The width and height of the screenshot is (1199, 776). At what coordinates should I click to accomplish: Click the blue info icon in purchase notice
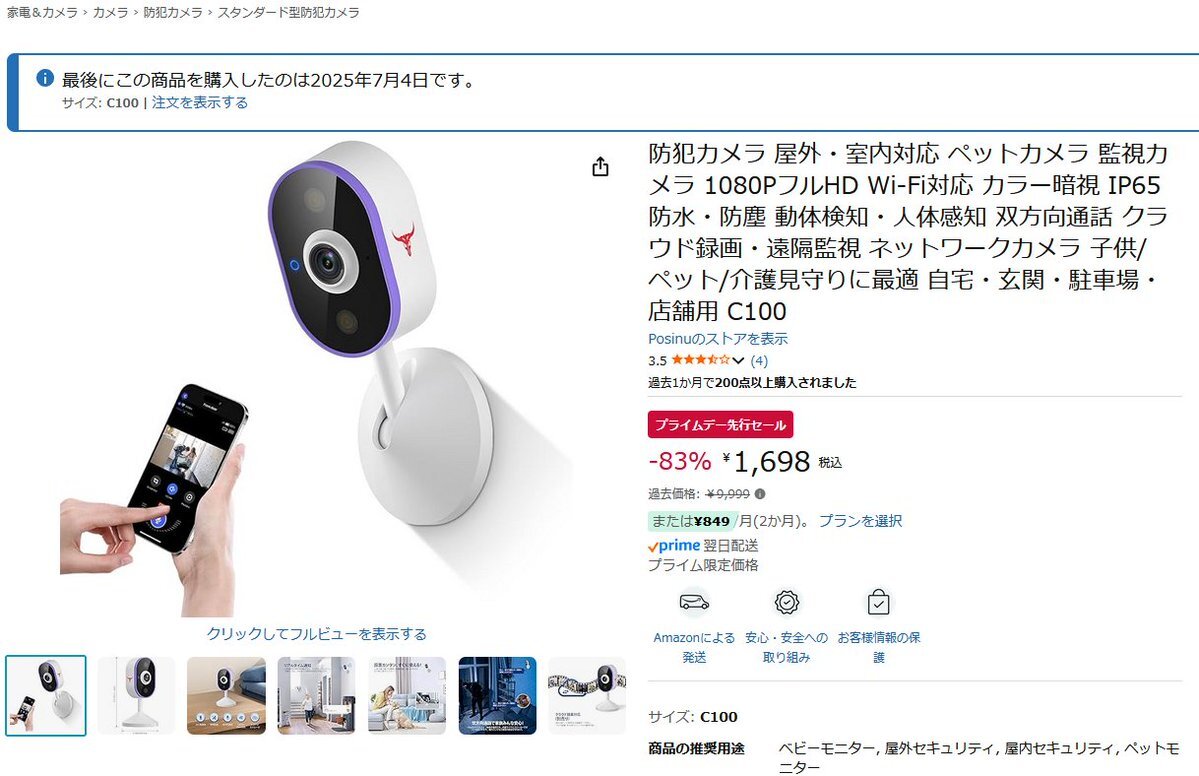tap(45, 78)
